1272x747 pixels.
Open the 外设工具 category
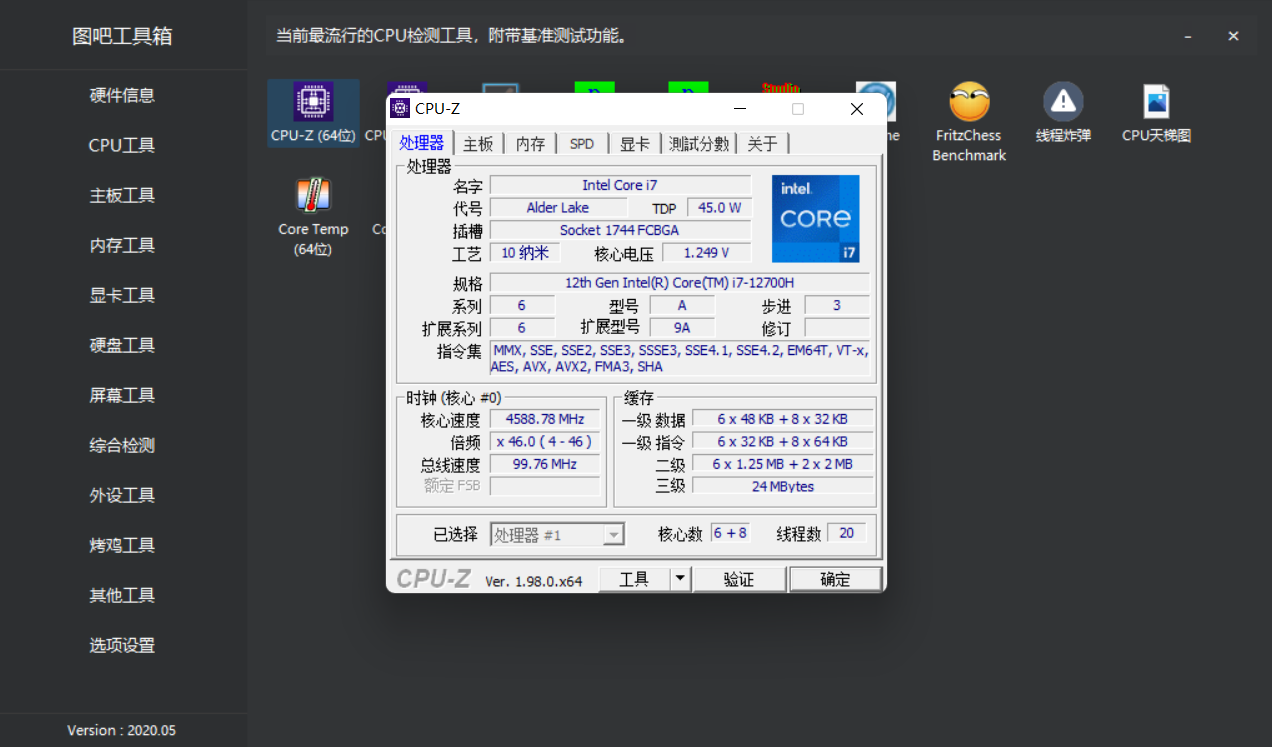pos(122,495)
